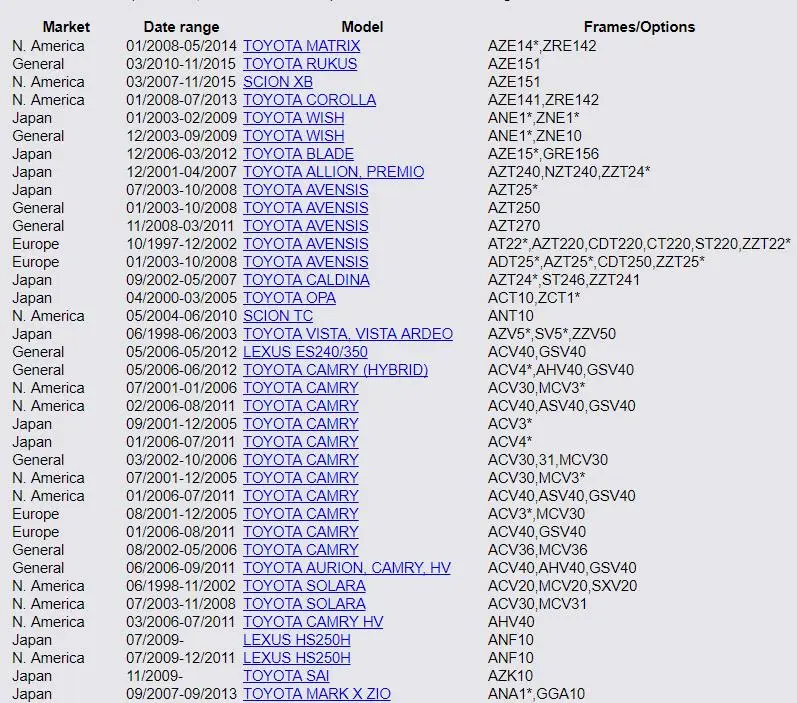
Task: Select frame text ACV4*,AHV40,GSV40
Action: [561, 370]
